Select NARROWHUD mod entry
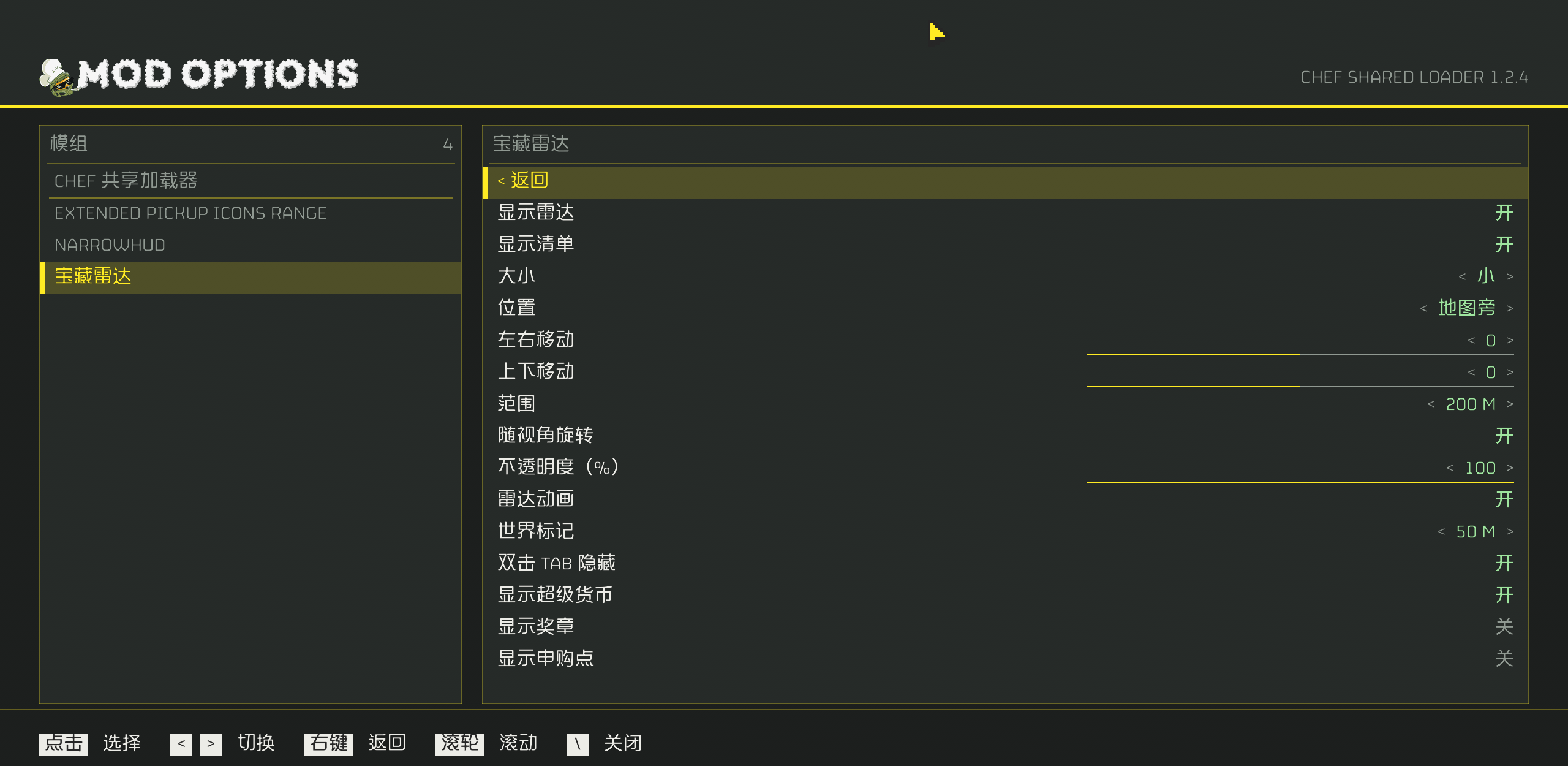 (251, 245)
